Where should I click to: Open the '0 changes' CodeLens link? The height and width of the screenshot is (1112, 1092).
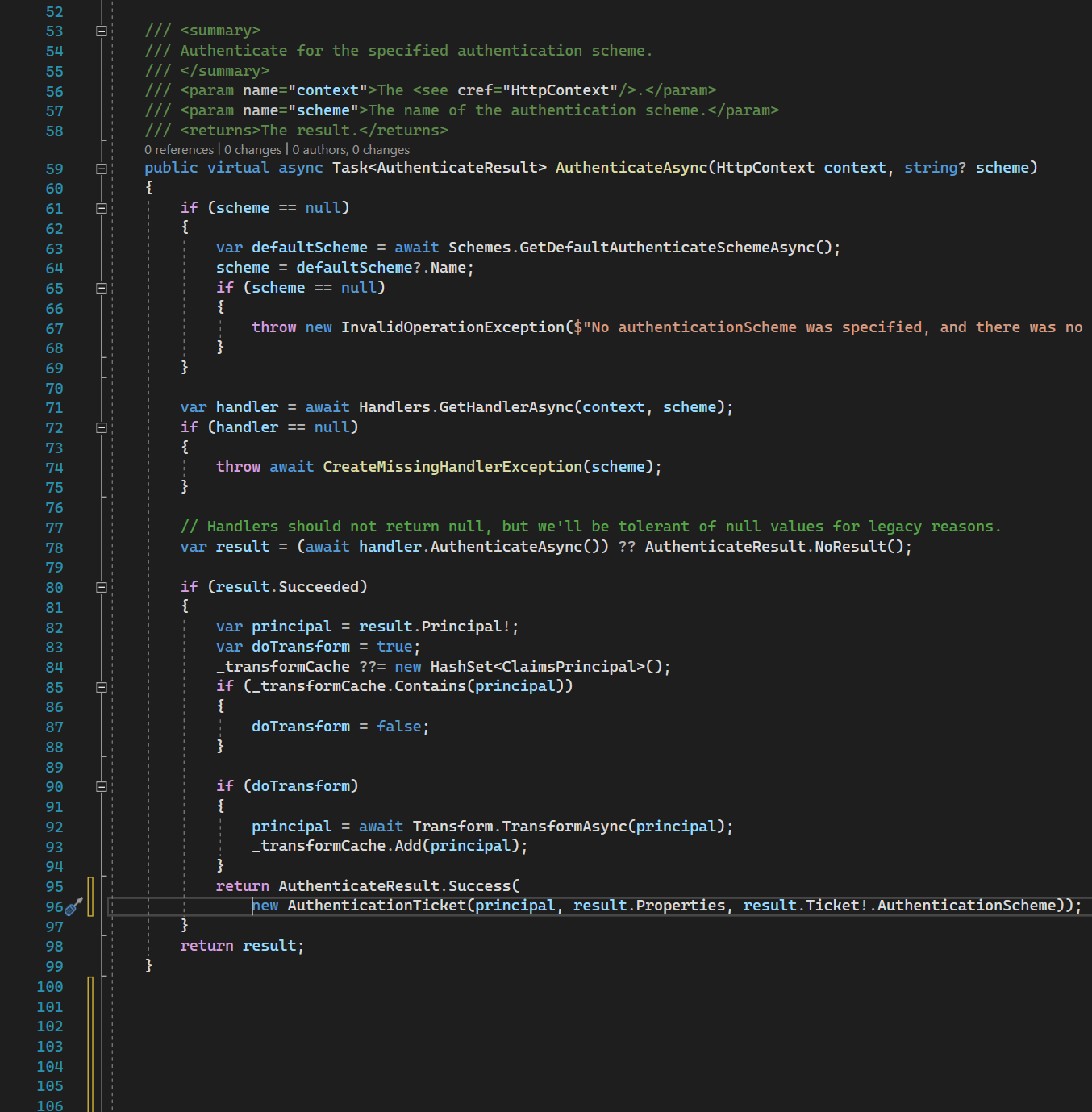pos(253,149)
